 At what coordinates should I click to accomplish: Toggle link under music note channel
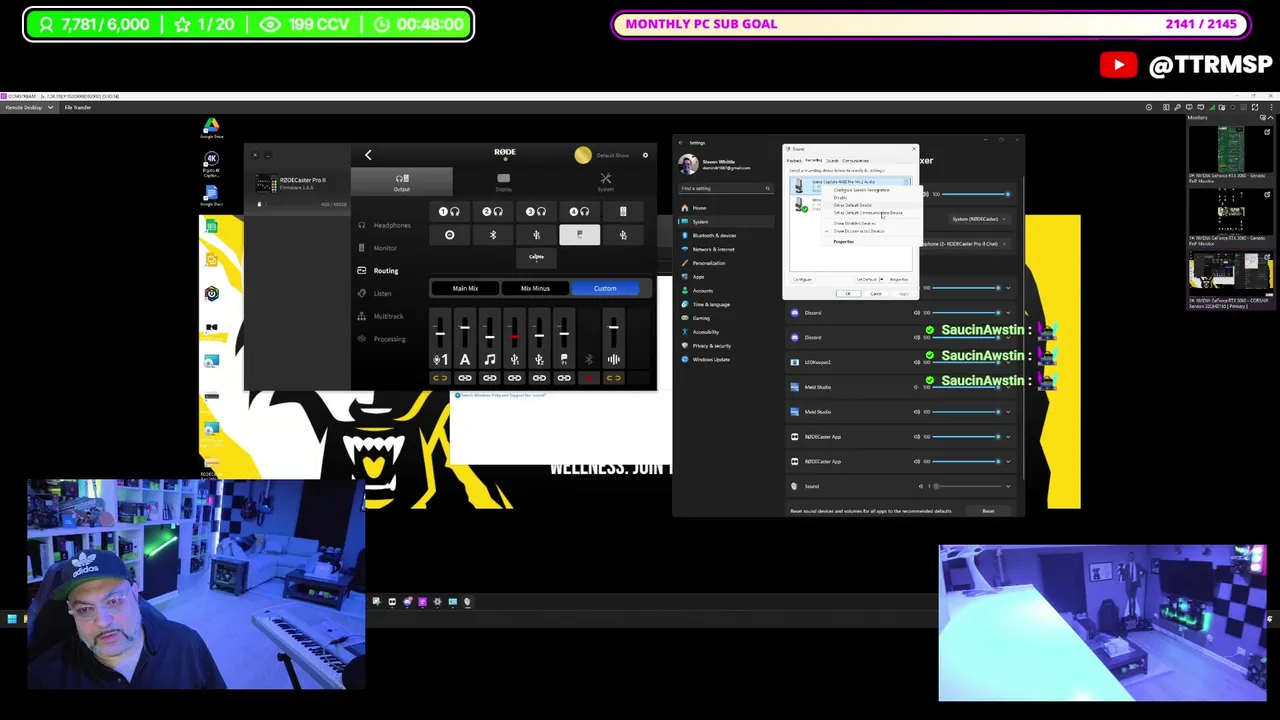[490, 378]
